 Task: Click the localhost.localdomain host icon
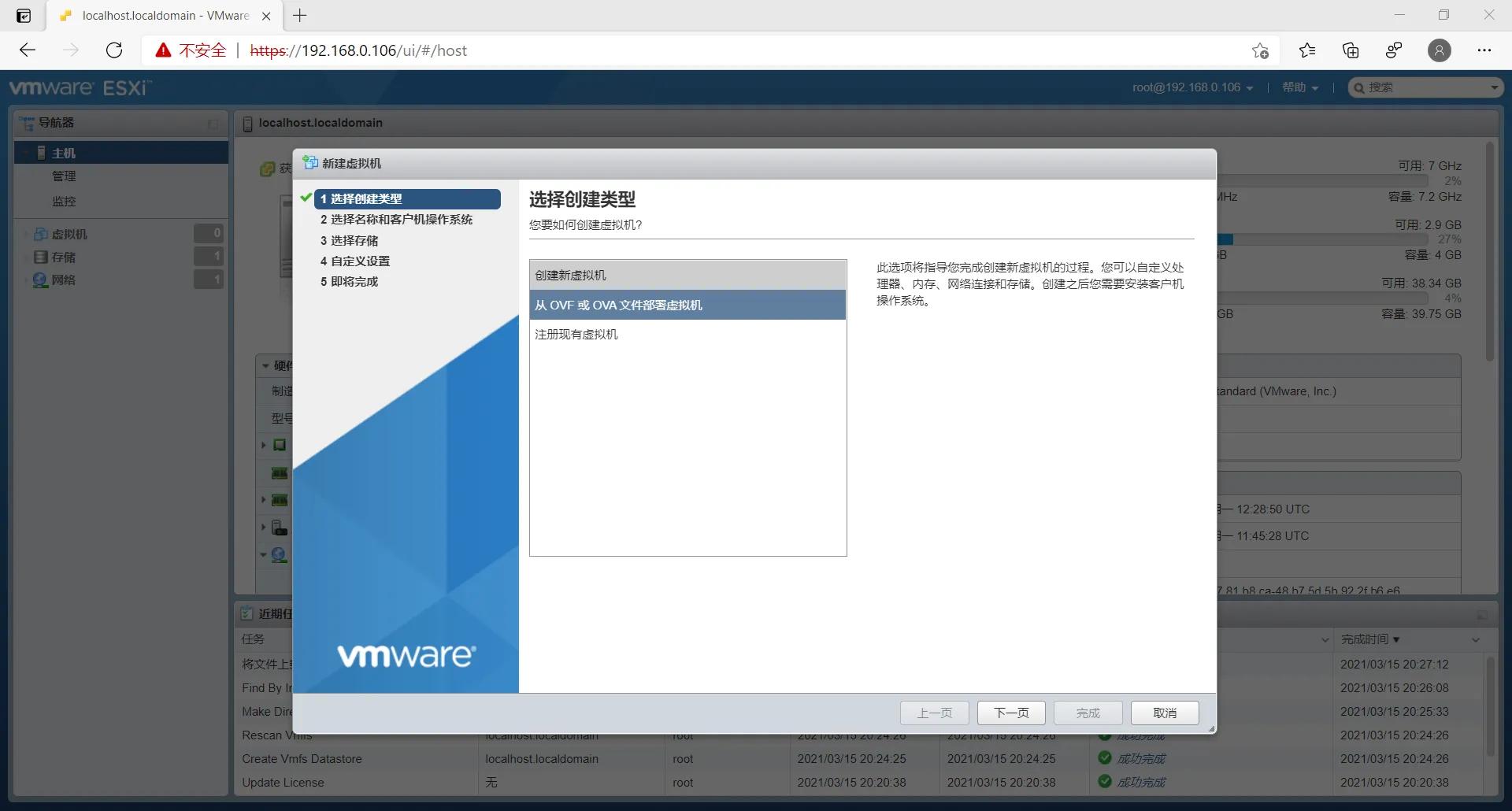(x=247, y=124)
